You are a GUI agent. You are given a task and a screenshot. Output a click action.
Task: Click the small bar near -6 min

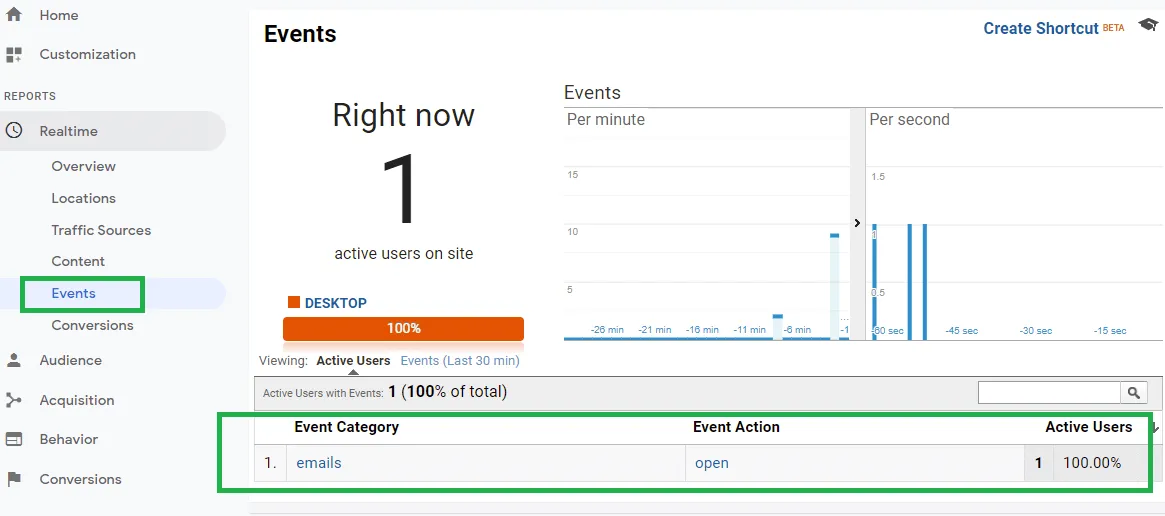point(778,327)
